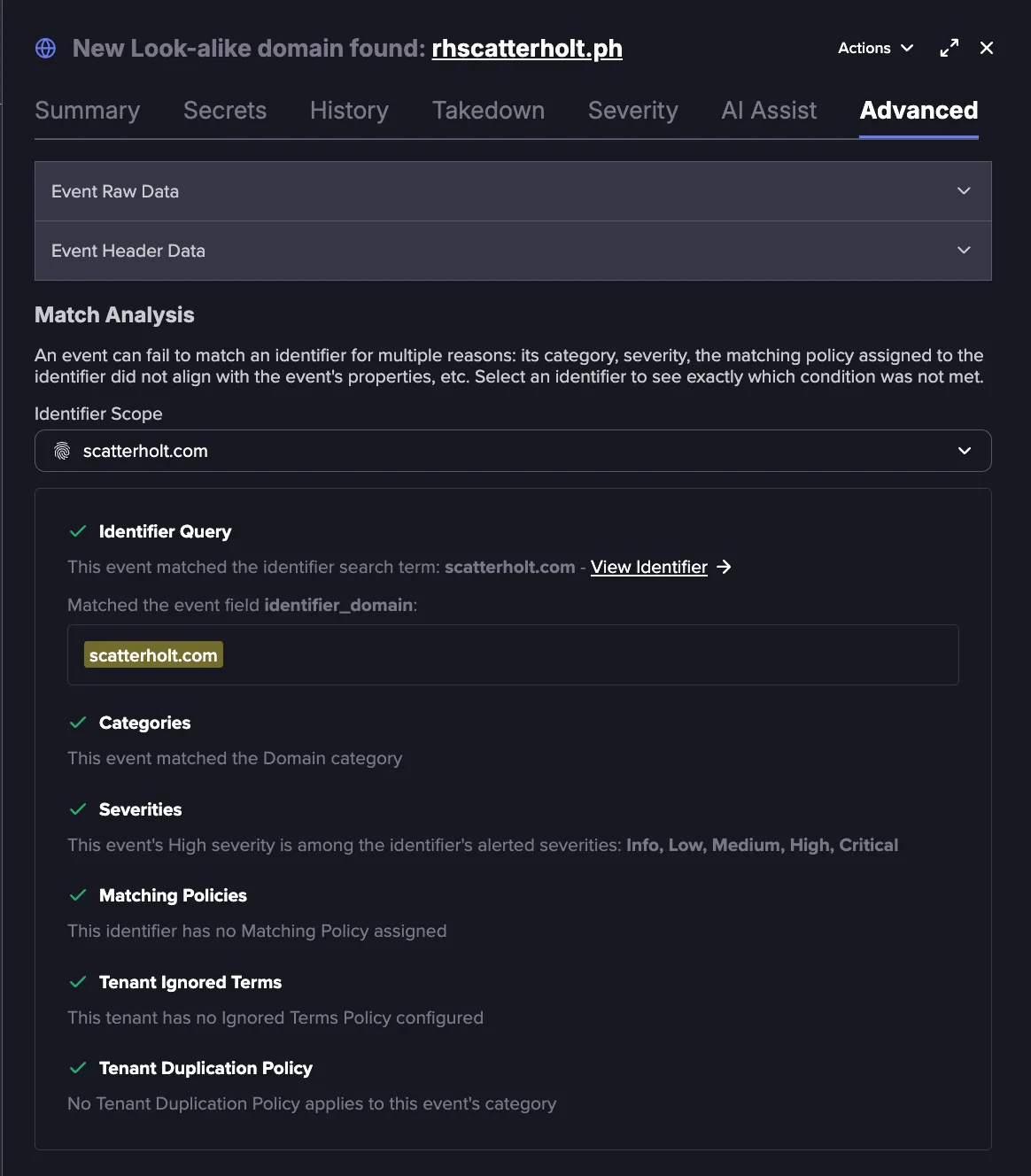The width and height of the screenshot is (1031, 1176).
Task: Open the Identifier Scope dropdown
Action: [513, 451]
